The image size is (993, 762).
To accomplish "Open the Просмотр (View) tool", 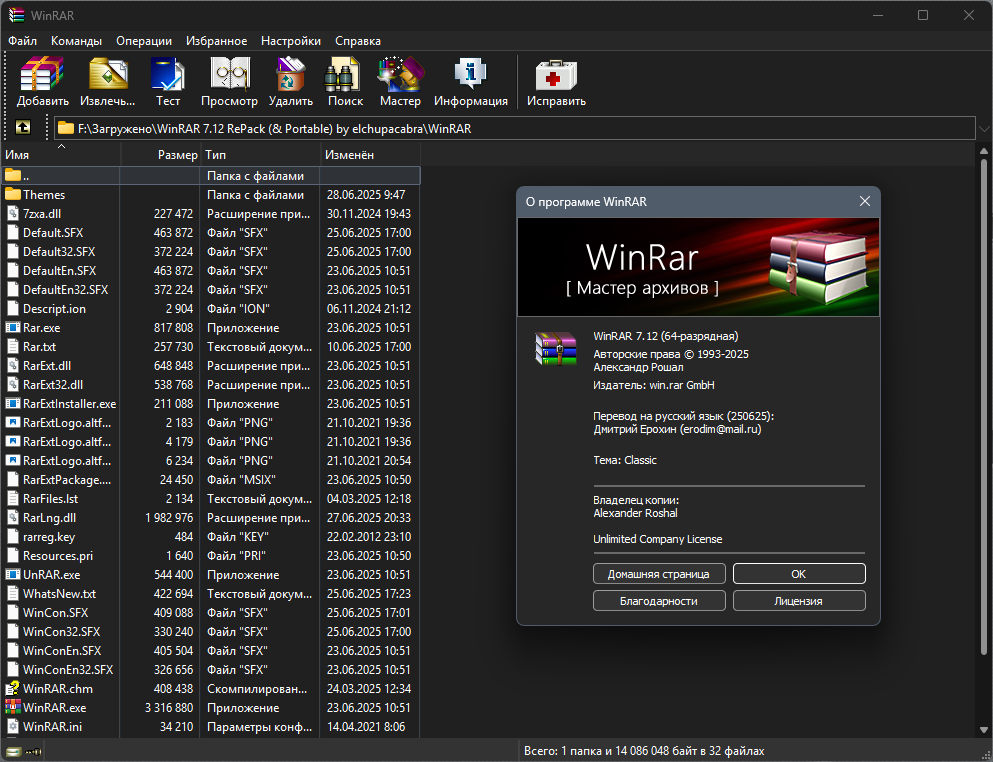I will pyautogui.click(x=229, y=81).
